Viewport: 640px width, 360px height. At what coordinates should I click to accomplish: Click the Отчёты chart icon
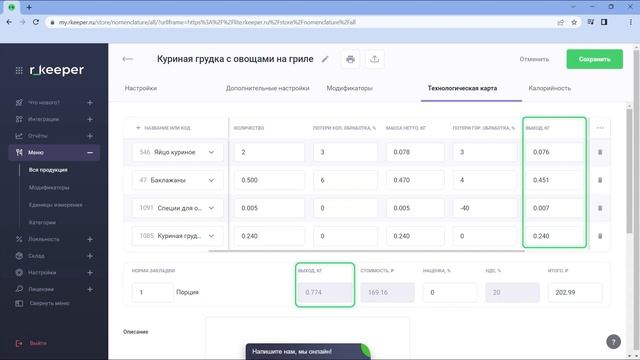coord(19,136)
